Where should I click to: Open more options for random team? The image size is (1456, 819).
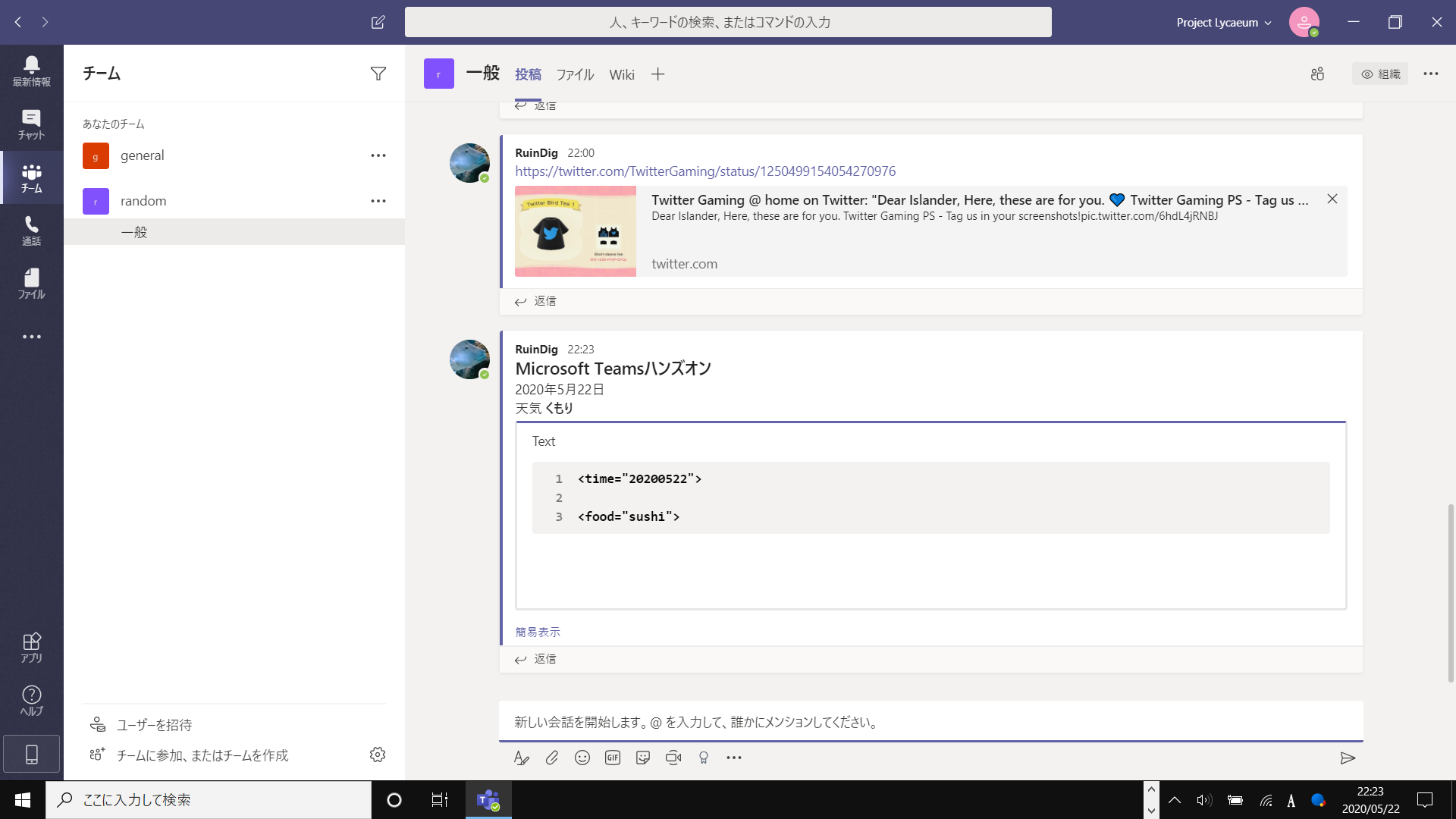click(x=378, y=201)
